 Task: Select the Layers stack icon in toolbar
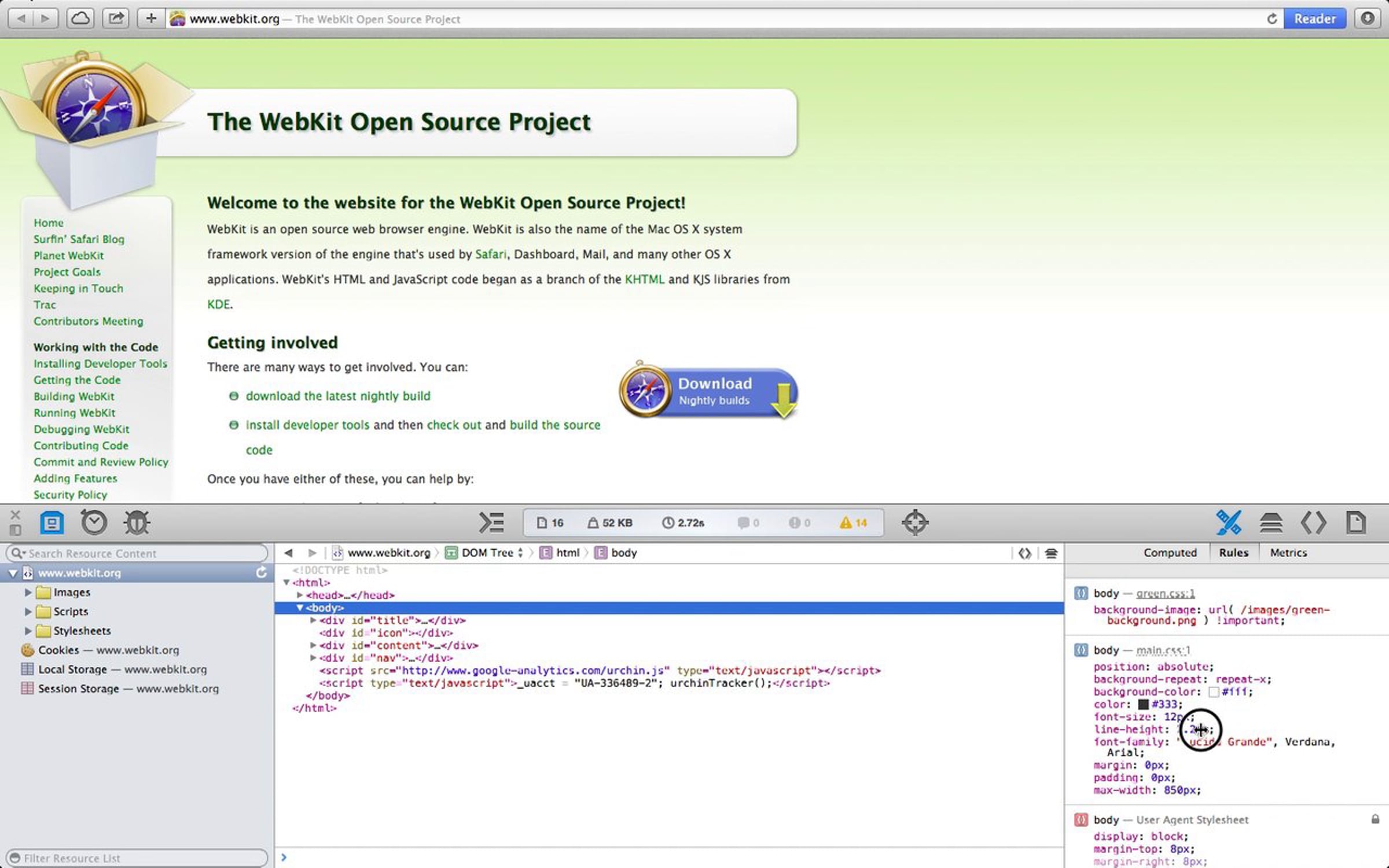tap(1271, 523)
